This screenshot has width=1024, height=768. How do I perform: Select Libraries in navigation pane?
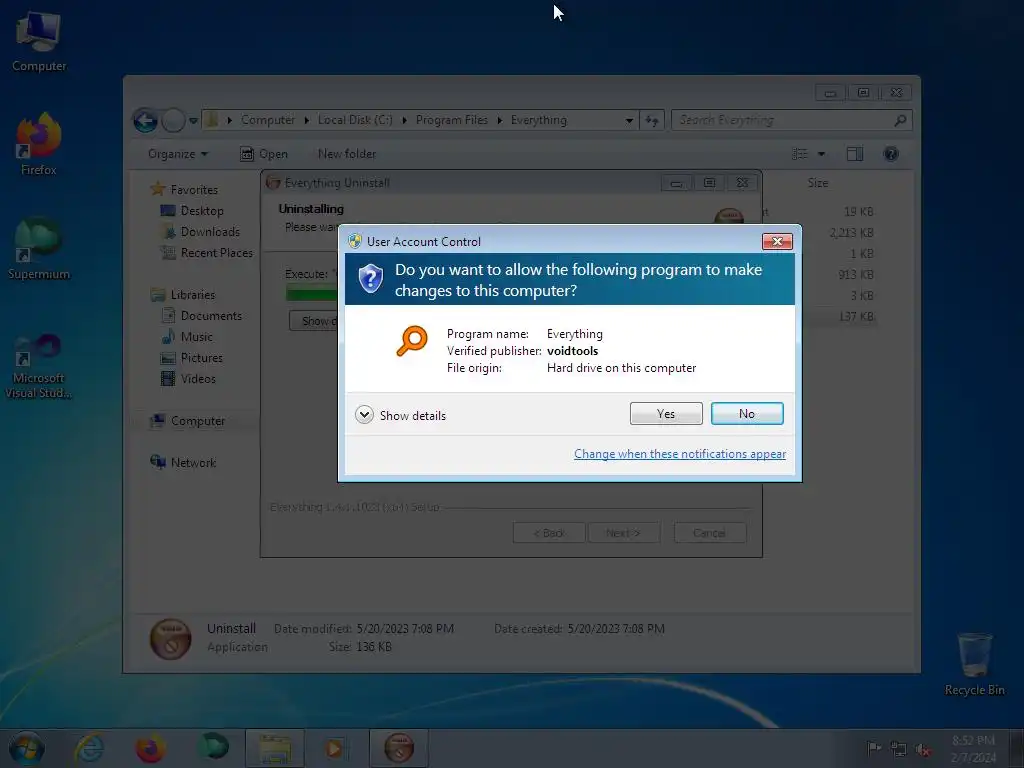click(x=192, y=295)
